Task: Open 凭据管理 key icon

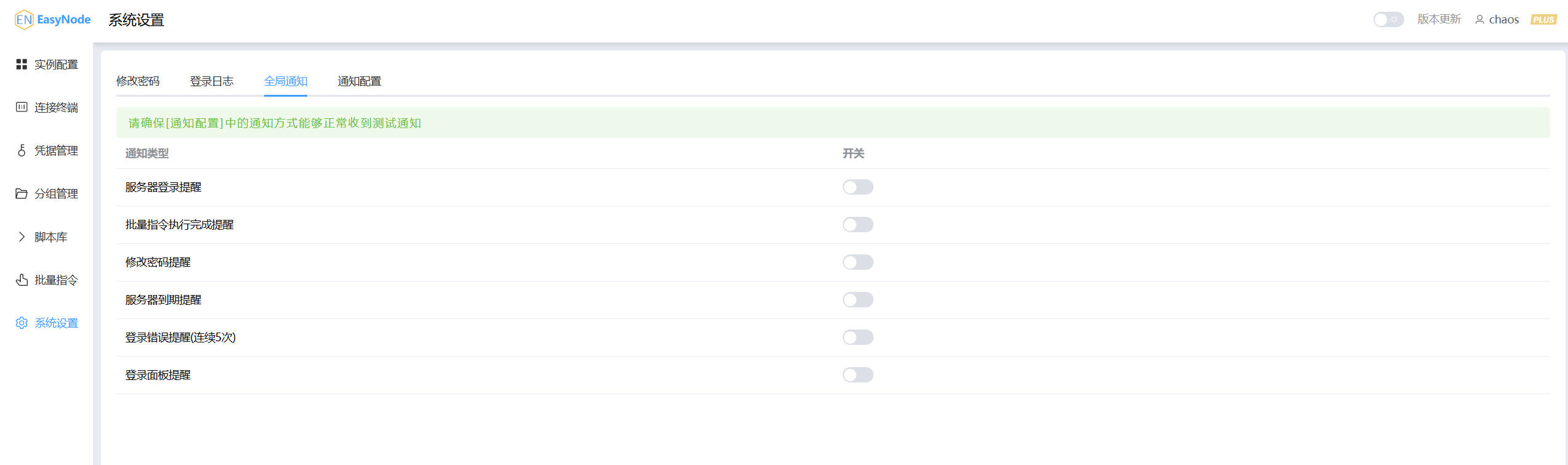Action: pos(22,150)
